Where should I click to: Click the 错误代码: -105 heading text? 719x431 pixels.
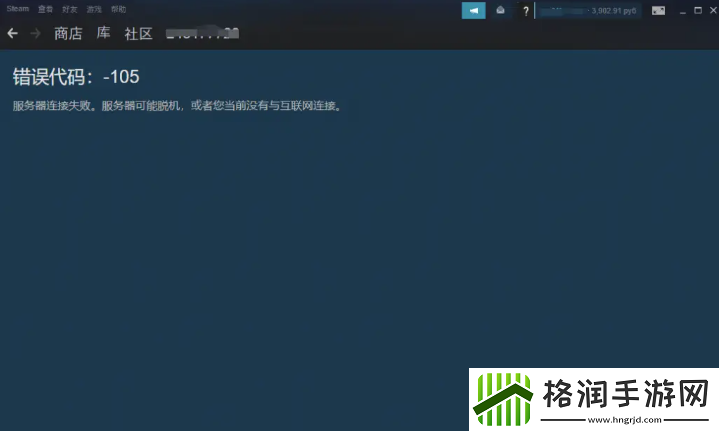76,77
